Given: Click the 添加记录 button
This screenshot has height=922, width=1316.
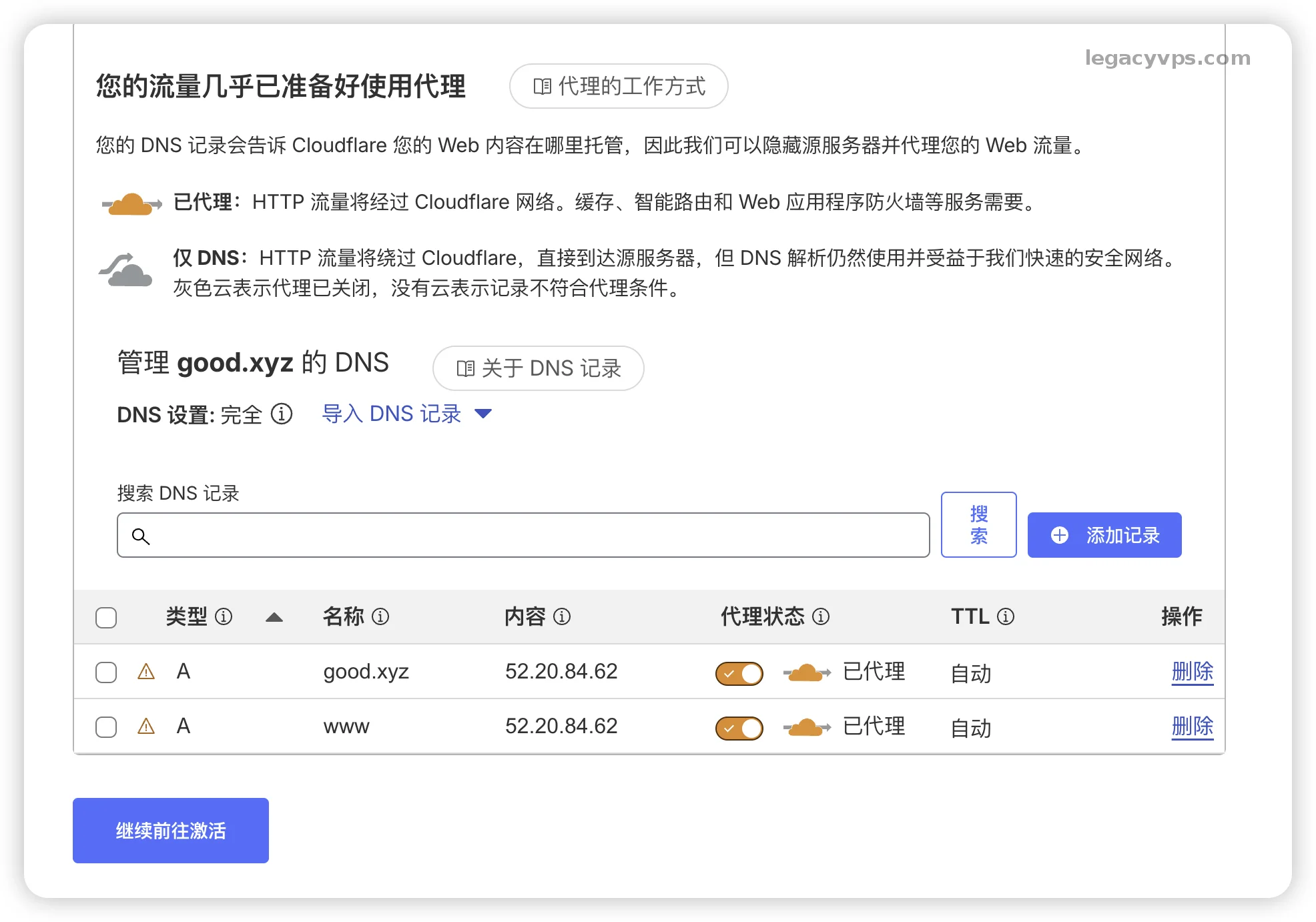Looking at the screenshot, I should tap(1104, 535).
